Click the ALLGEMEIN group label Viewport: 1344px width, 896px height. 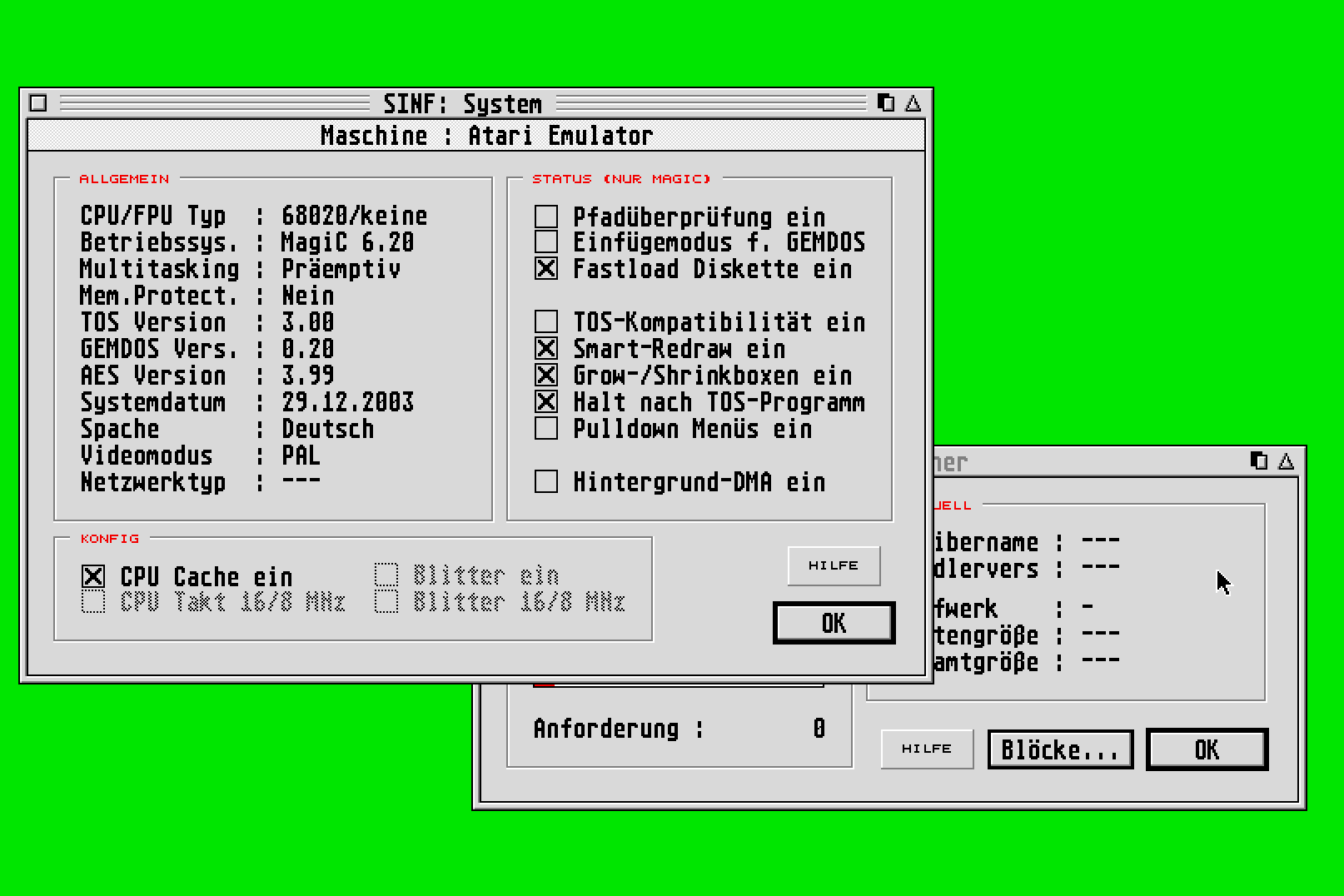pos(124,179)
